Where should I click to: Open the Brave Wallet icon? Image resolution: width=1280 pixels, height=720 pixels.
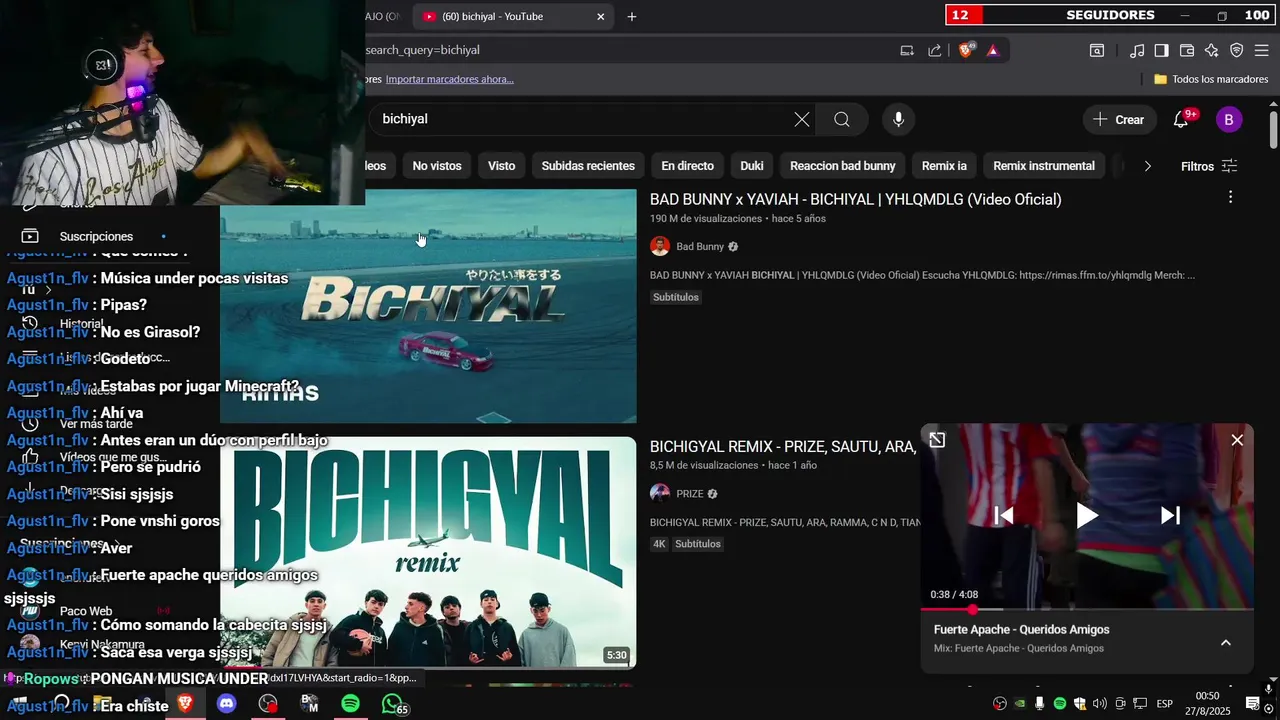1187,50
